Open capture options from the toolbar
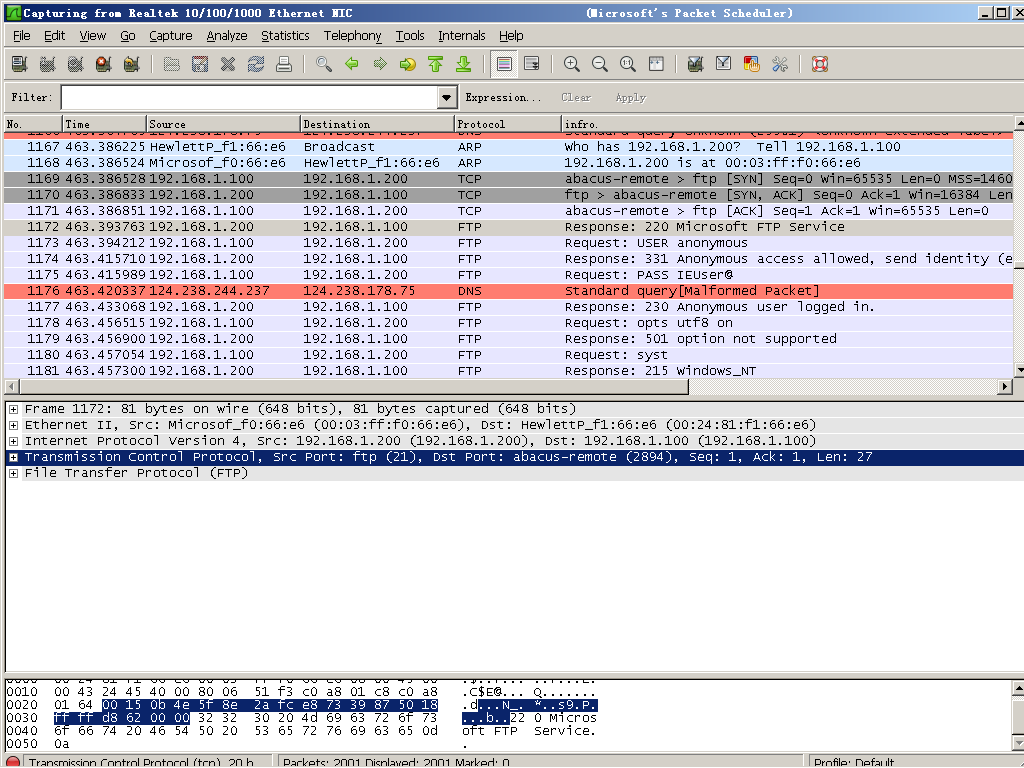The height and width of the screenshot is (768, 1024). tap(47, 64)
